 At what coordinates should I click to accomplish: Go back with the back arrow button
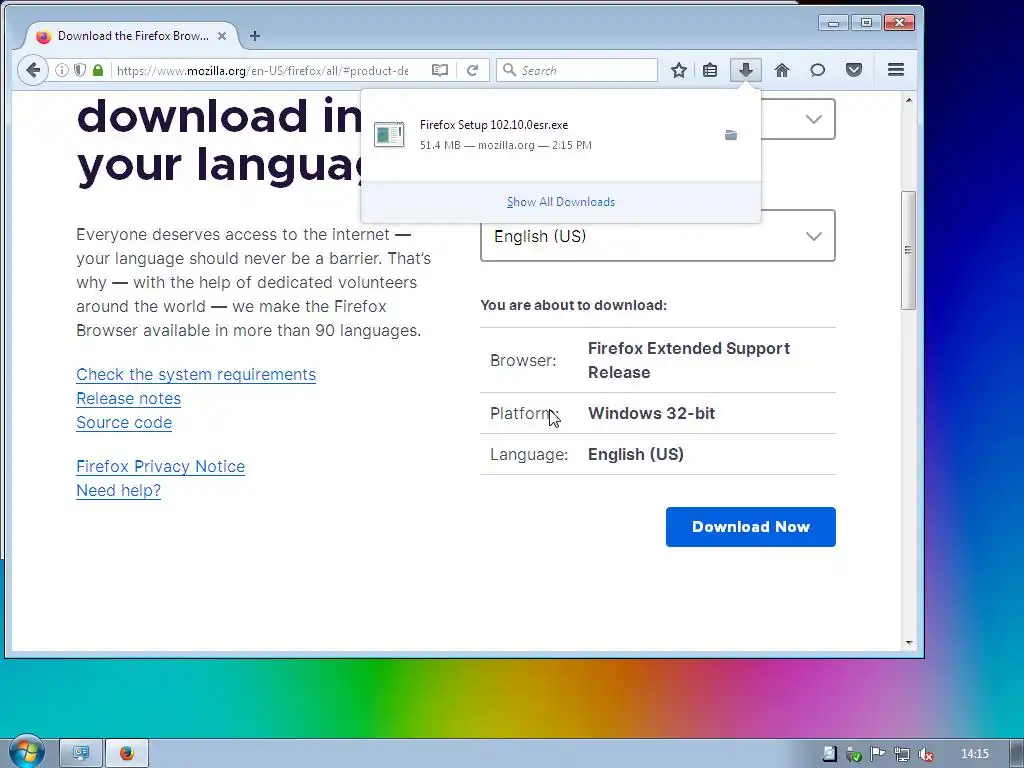33,70
